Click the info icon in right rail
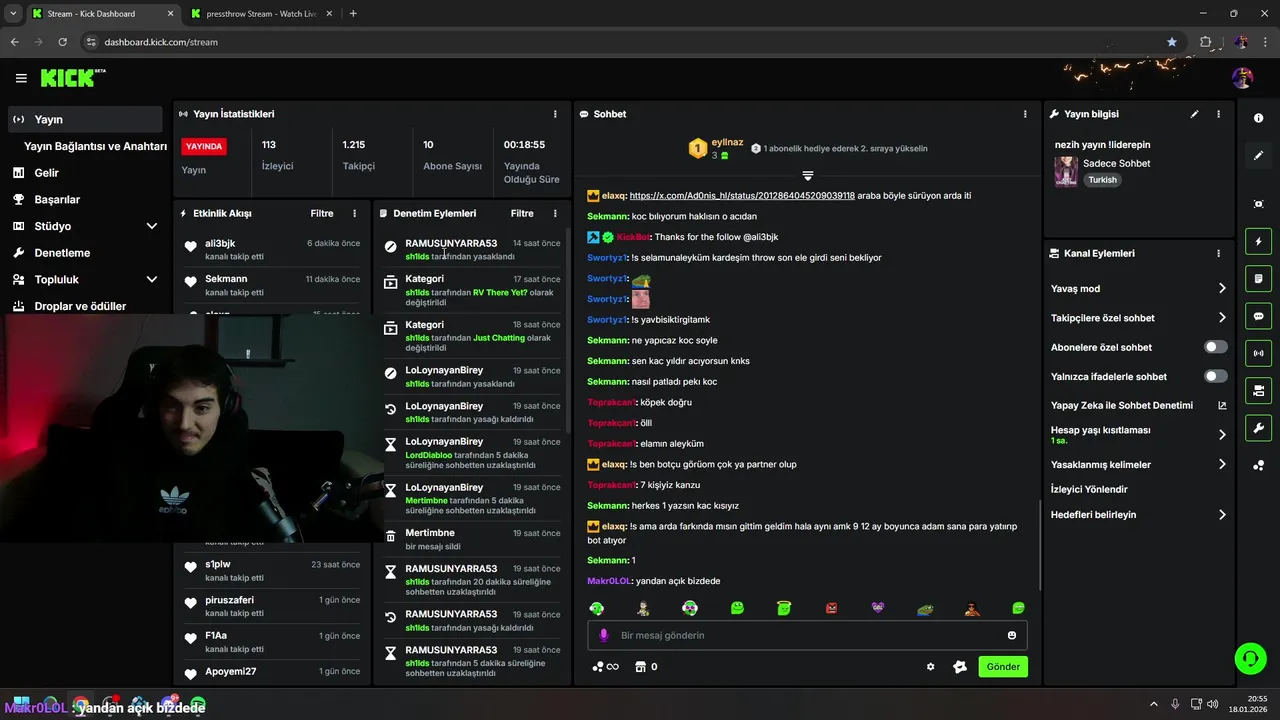 (1258, 118)
